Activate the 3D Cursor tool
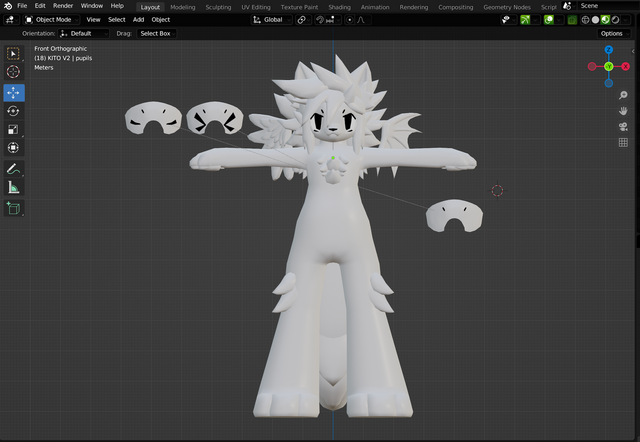 [x=13, y=71]
